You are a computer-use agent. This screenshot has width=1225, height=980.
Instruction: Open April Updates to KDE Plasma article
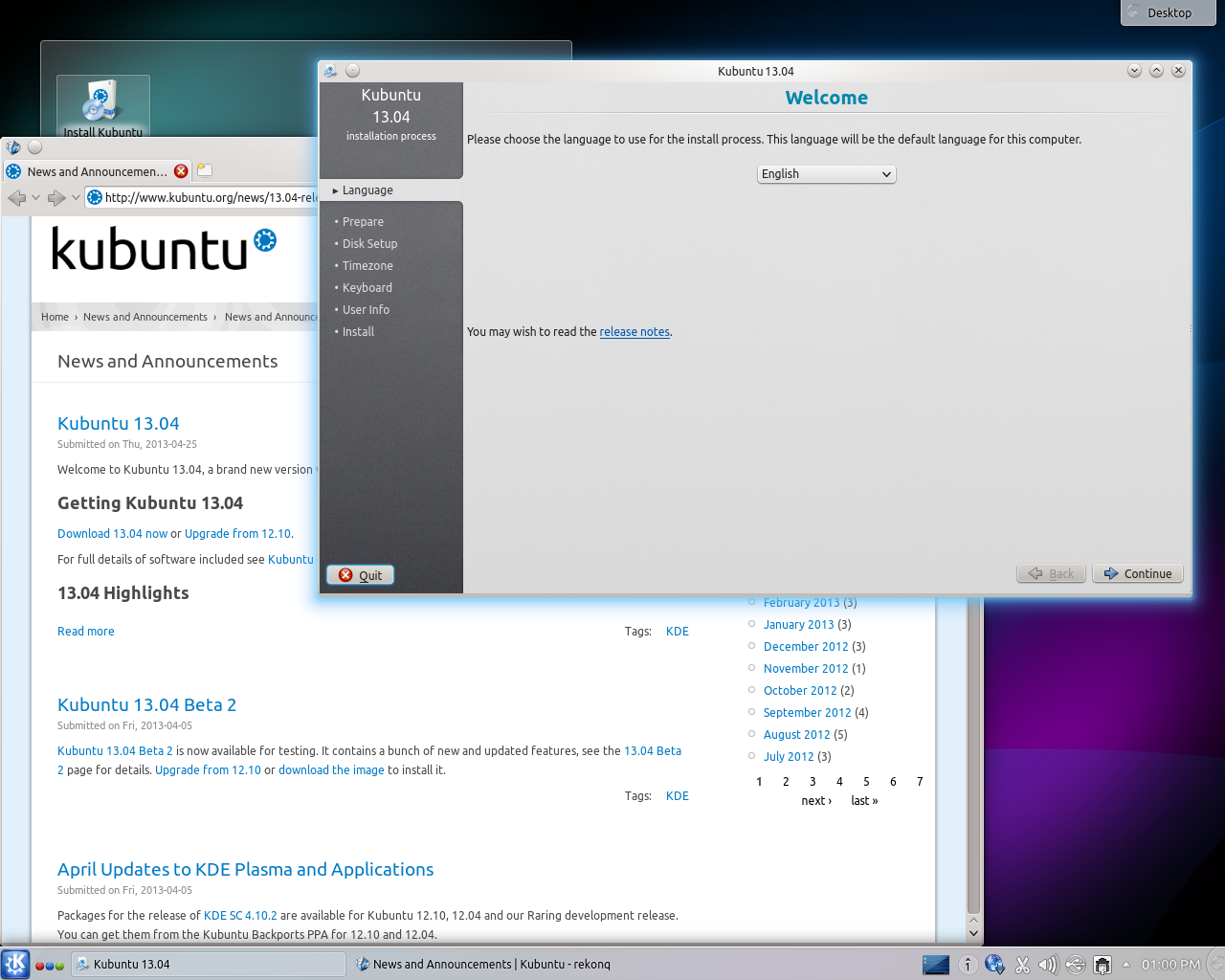pyautogui.click(x=245, y=870)
